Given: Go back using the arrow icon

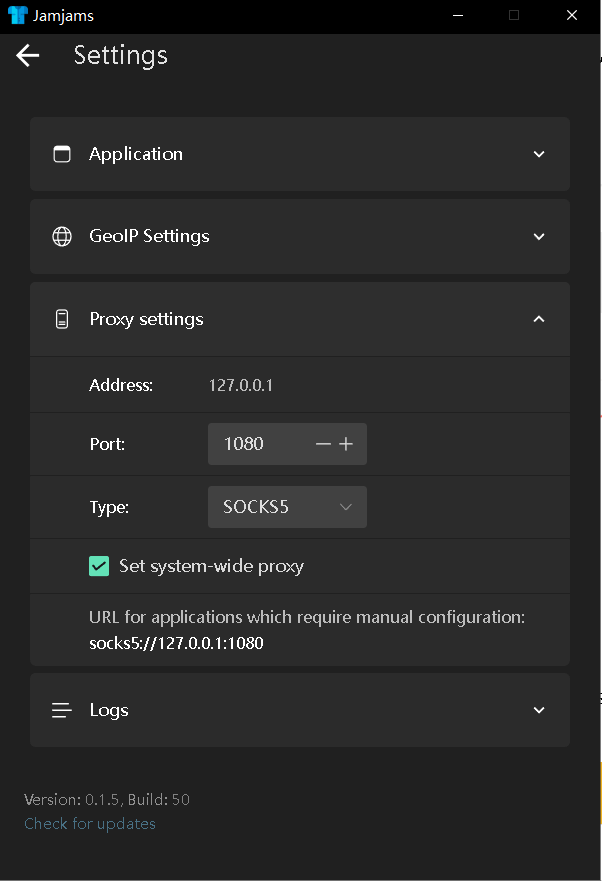Looking at the screenshot, I should tap(28, 55).
